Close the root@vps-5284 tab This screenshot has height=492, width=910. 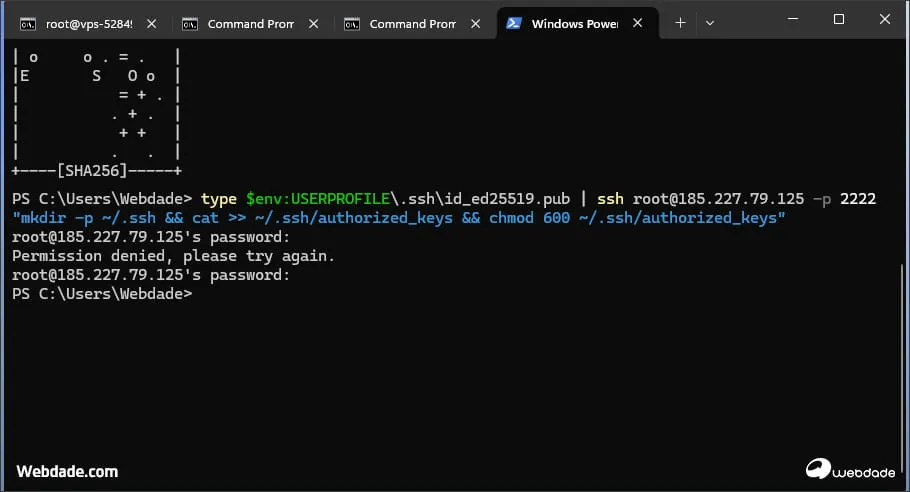(x=153, y=23)
